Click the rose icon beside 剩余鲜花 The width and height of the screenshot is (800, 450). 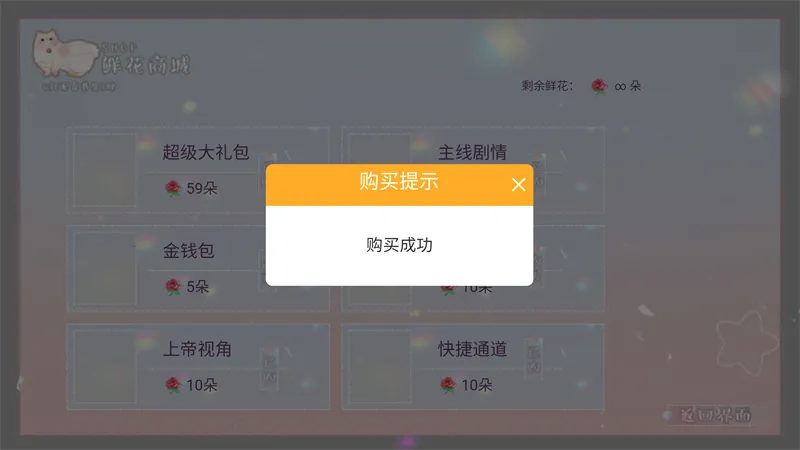coord(599,86)
